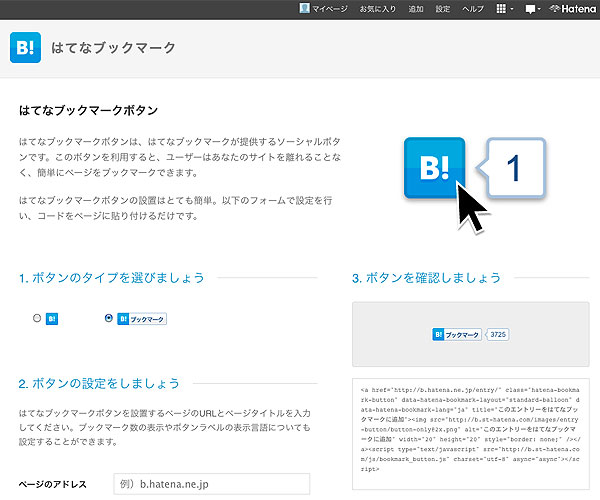Screen dimensions: 600x500
Task: Click the はてなブックマーク header title
Action: (x=113, y=47)
